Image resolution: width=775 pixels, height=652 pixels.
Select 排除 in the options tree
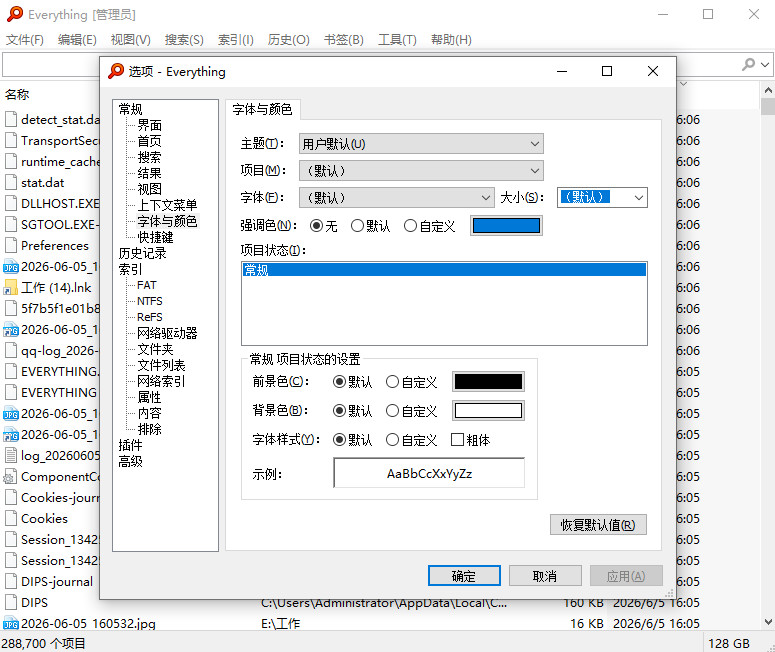point(149,429)
